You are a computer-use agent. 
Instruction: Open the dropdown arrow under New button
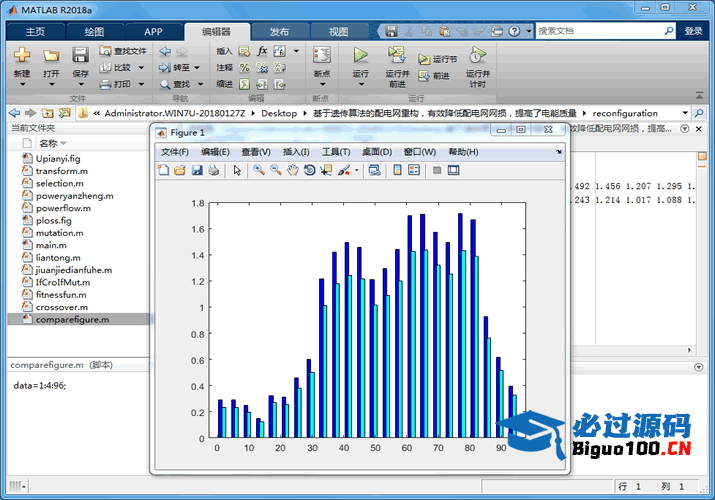tap(21, 84)
